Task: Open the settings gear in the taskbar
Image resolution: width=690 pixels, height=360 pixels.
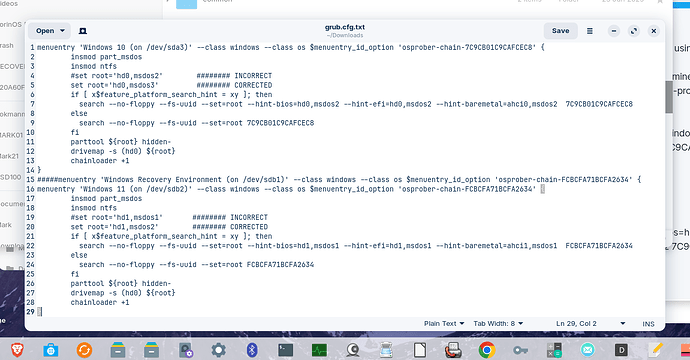Action: (218, 350)
